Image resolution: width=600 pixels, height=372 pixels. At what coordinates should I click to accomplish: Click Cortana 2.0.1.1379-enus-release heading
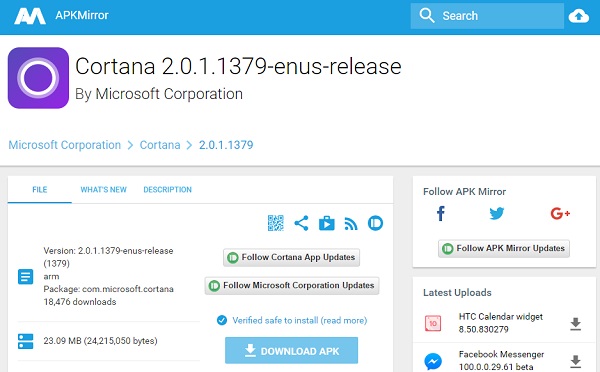pos(238,66)
